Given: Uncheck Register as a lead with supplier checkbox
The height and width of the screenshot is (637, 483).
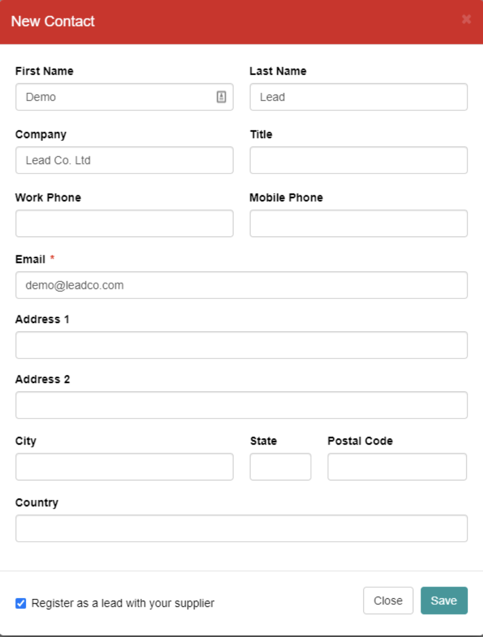Looking at the screenshot, I should click(21, 603).
